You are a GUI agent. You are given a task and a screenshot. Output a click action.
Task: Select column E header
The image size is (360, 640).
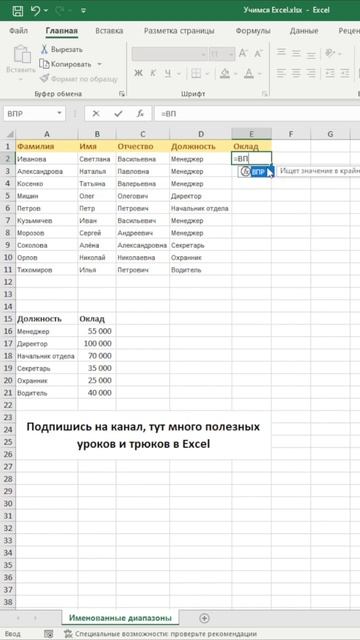click(251, 134)
